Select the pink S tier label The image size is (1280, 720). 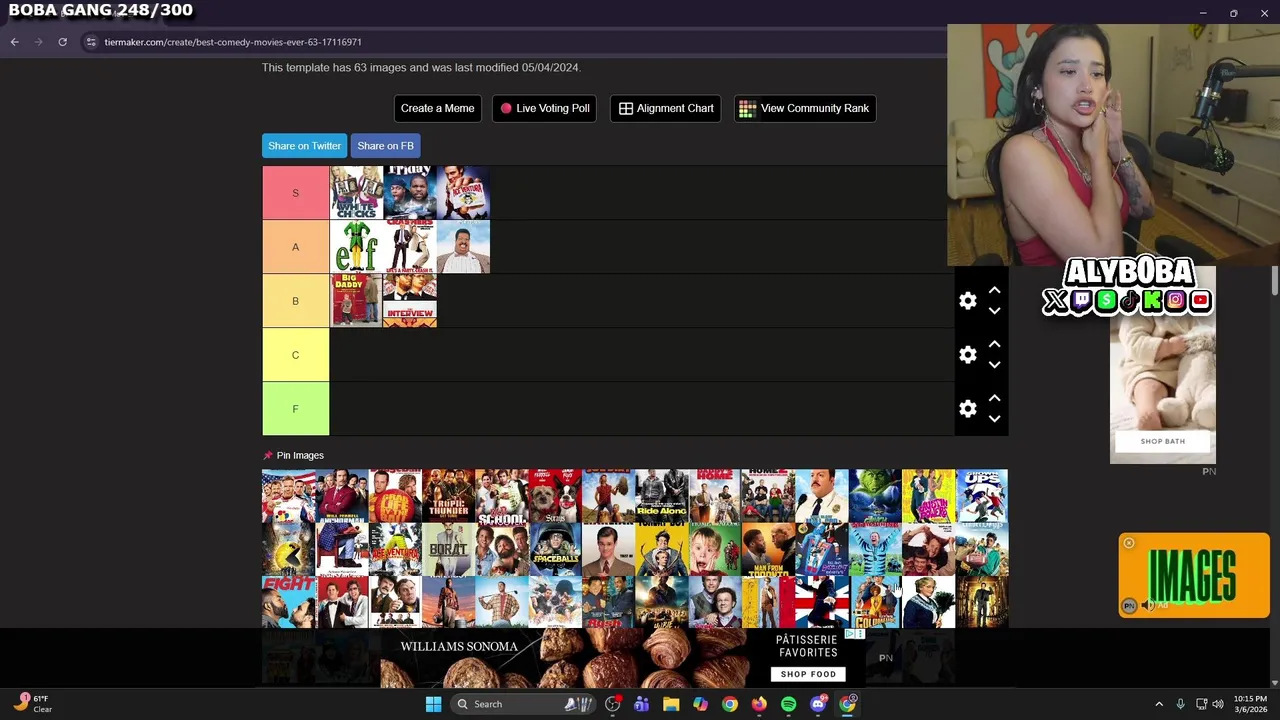click(x=295, y=193)
